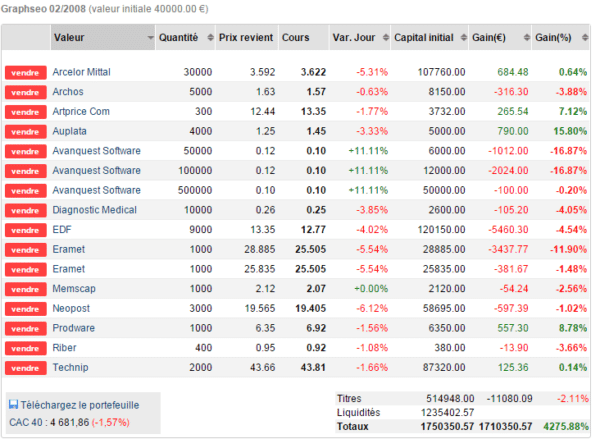Click Totaux gain percentage 4275.88%
600x439 pixels.
click(566, 426)
